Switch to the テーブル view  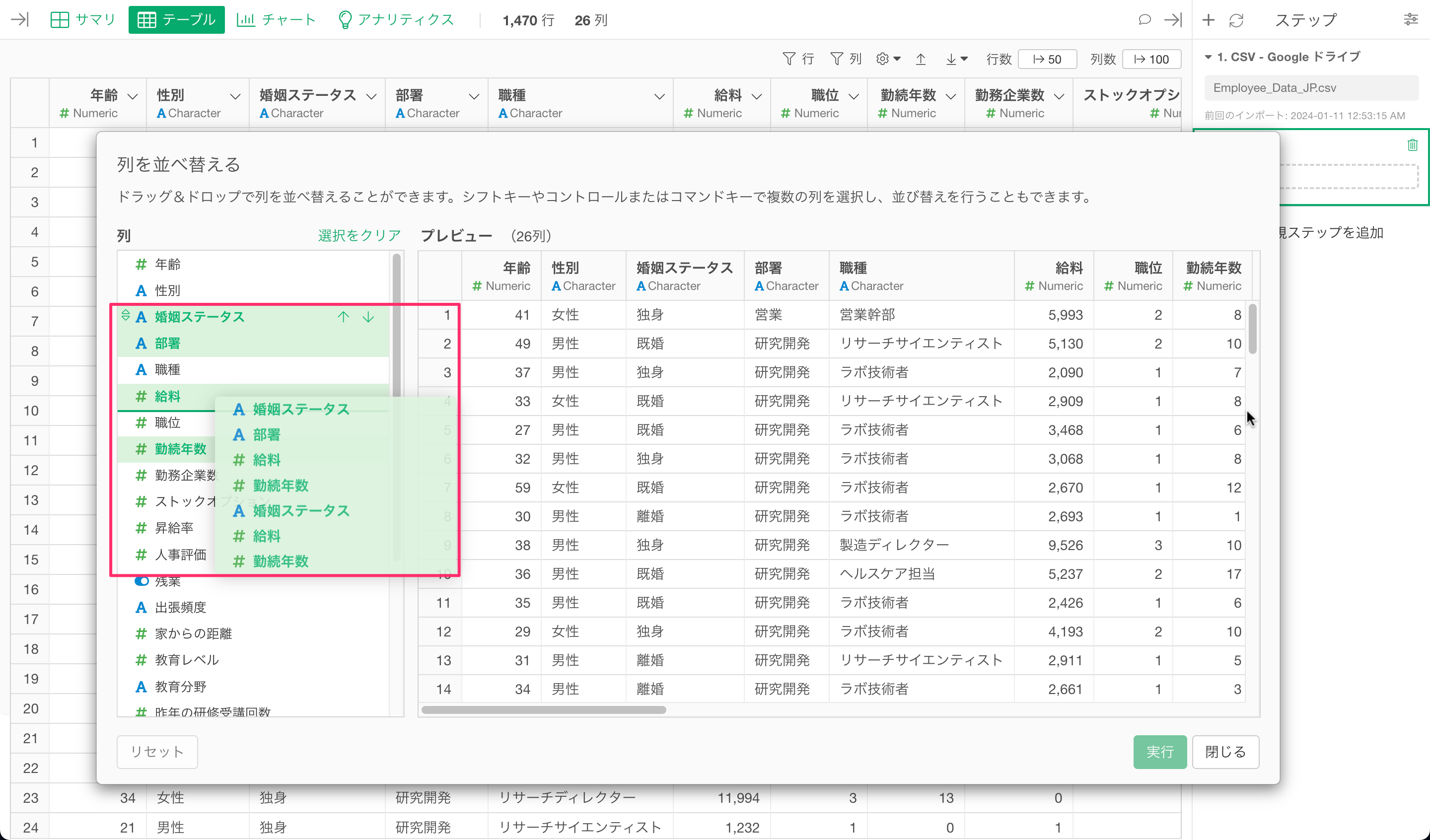[176, 20]
